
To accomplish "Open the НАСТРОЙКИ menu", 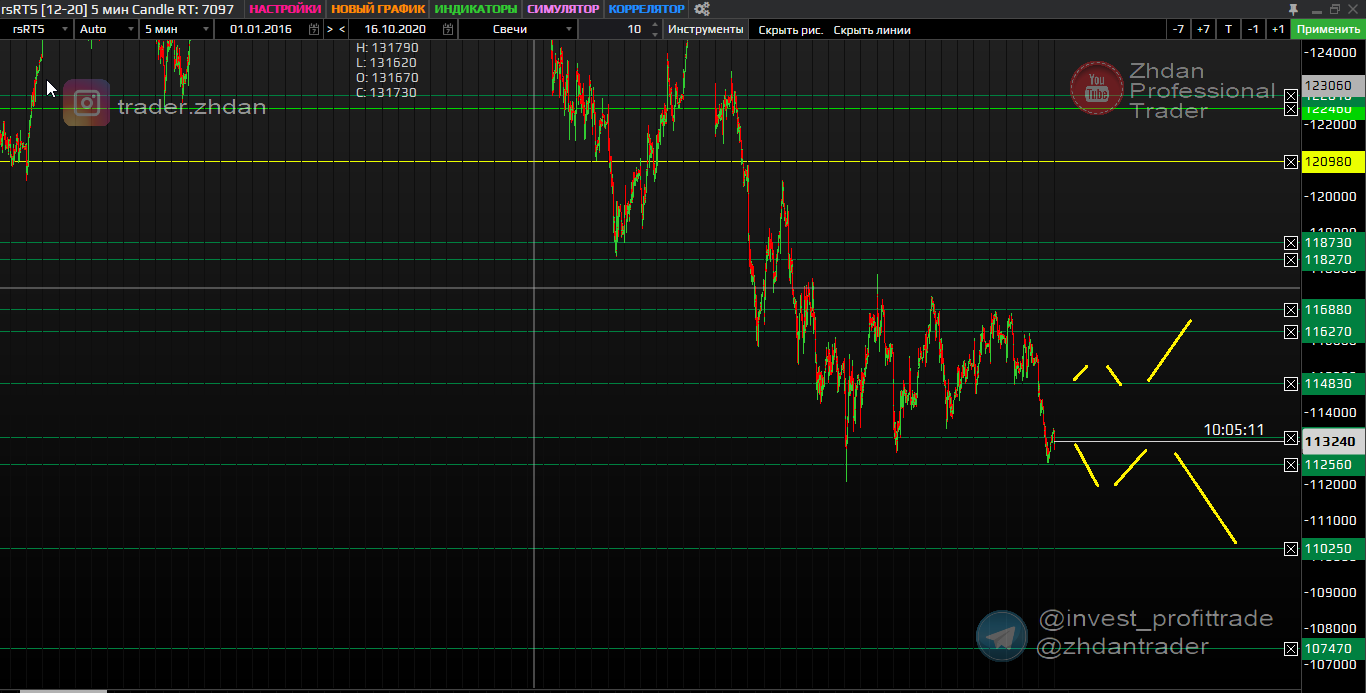I will click(285, 9).
